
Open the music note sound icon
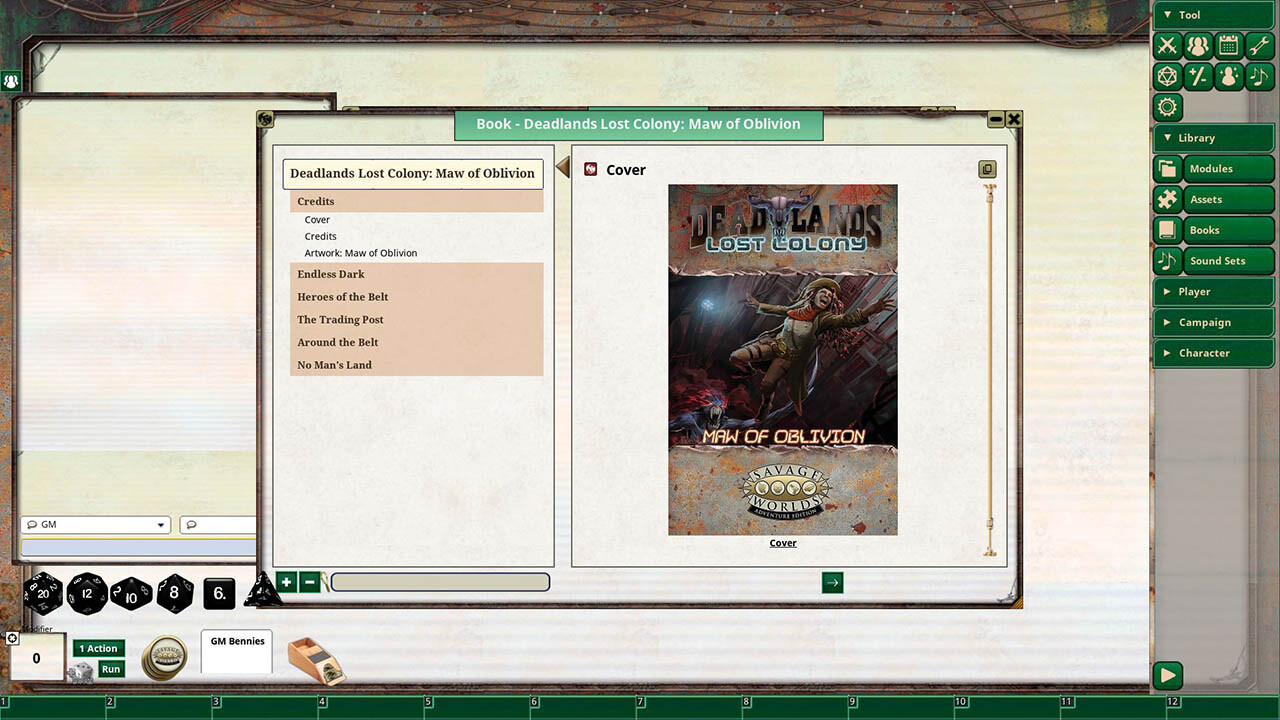(x=1259, y=76)
